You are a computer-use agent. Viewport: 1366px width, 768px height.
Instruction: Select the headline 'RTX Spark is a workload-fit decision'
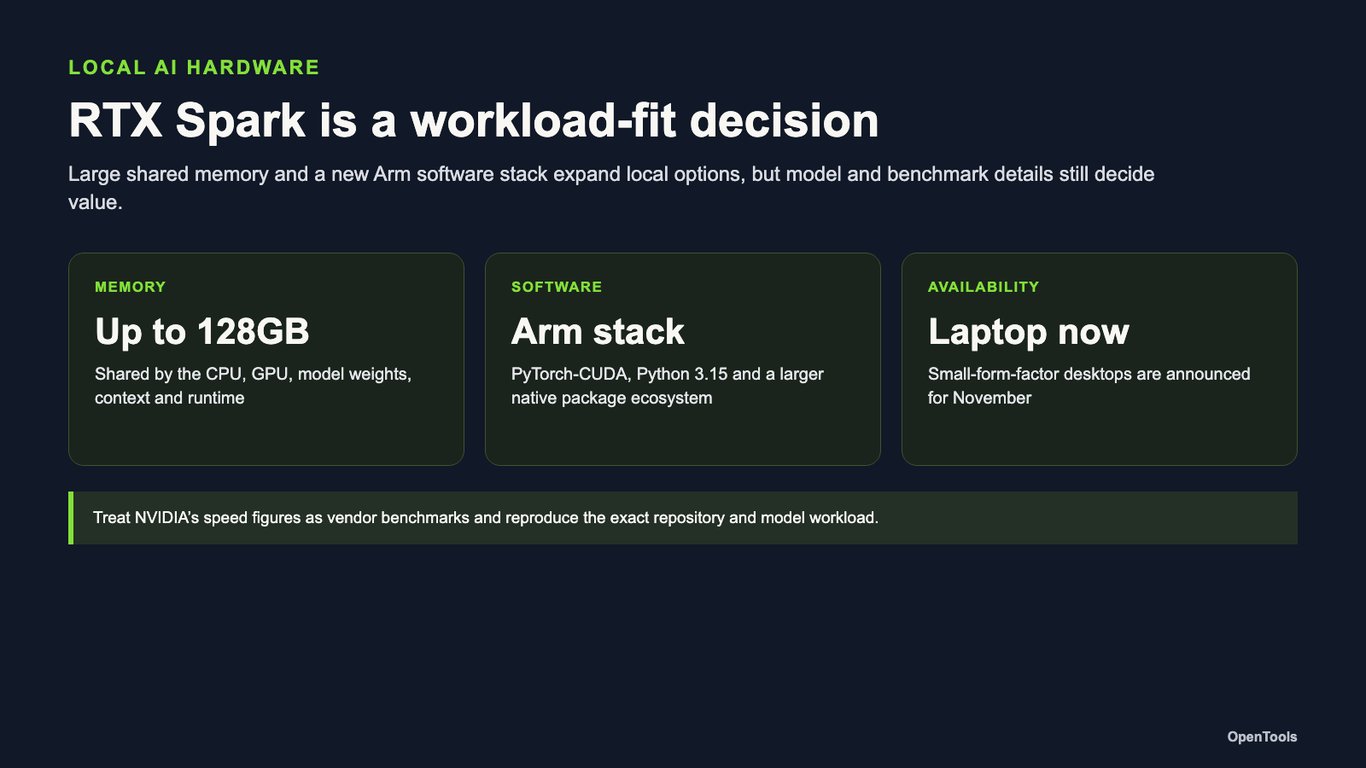click(x=474, y=120)
